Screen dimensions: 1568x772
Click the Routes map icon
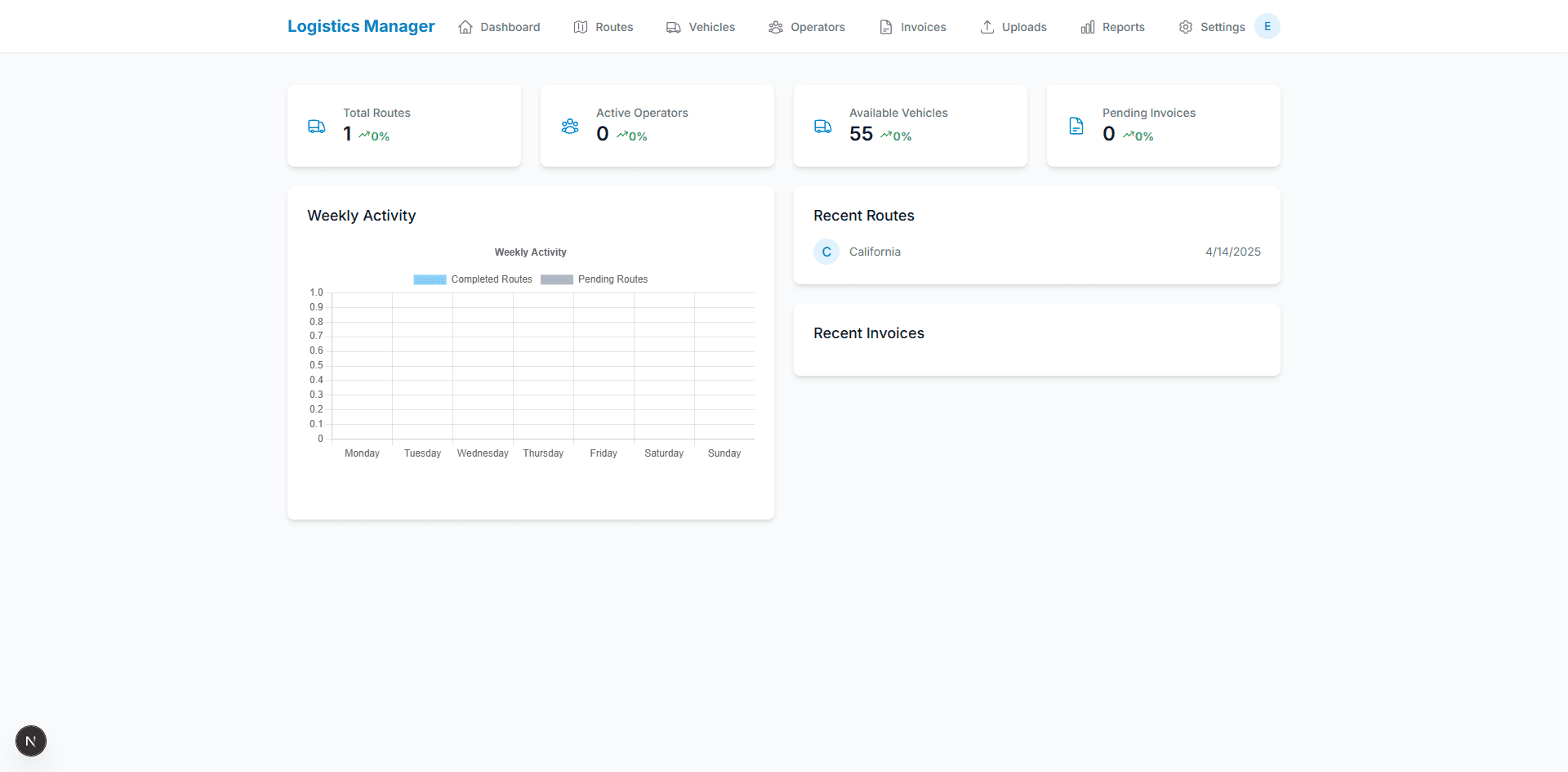581,27
